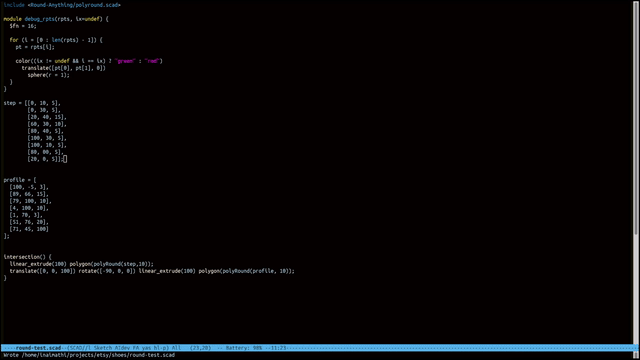Click the 'profile = [' line
This screenshot has width=640, height=360.
pos(20,180)
